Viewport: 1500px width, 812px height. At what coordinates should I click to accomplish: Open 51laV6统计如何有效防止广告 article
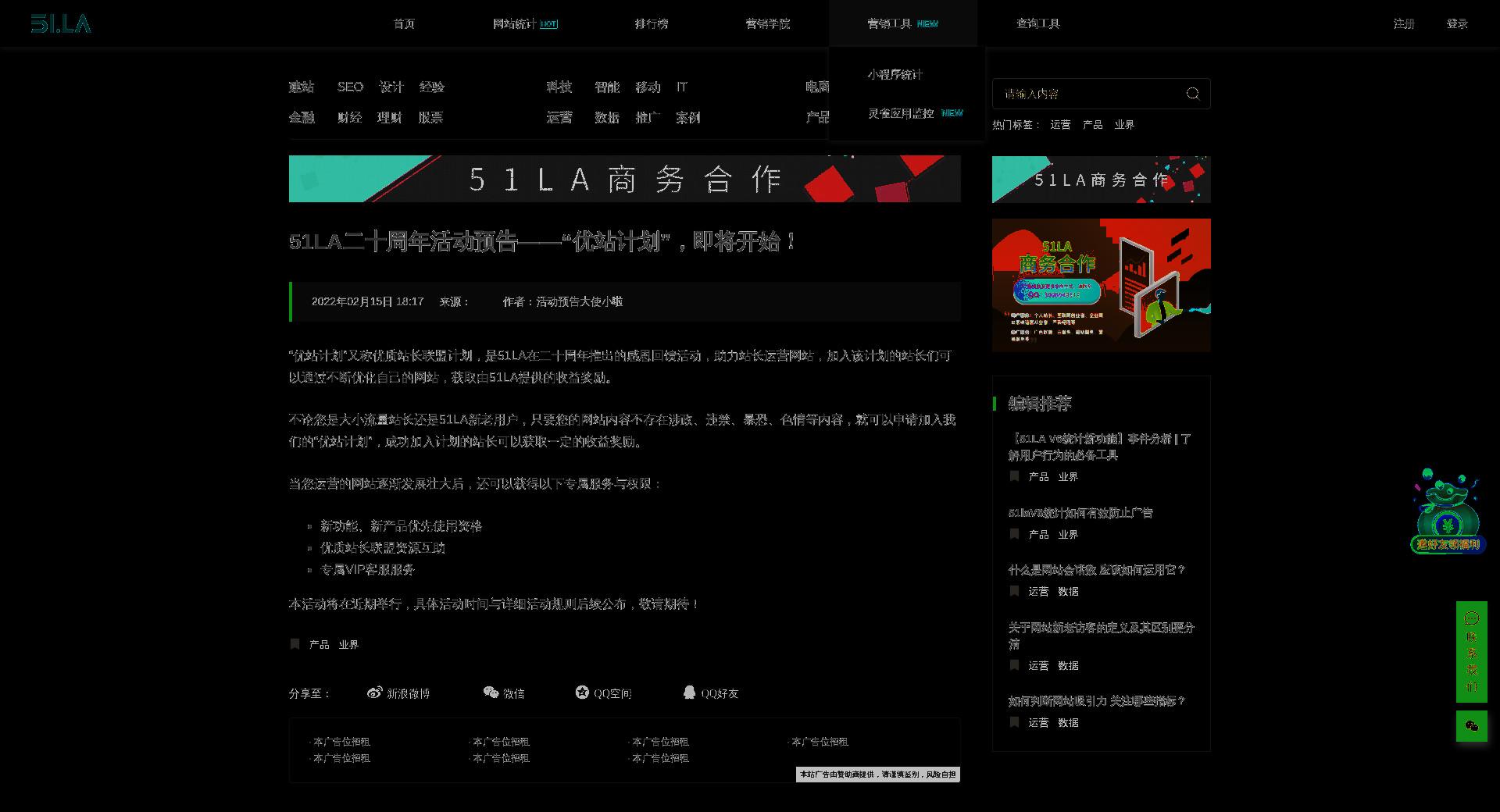1080,513
